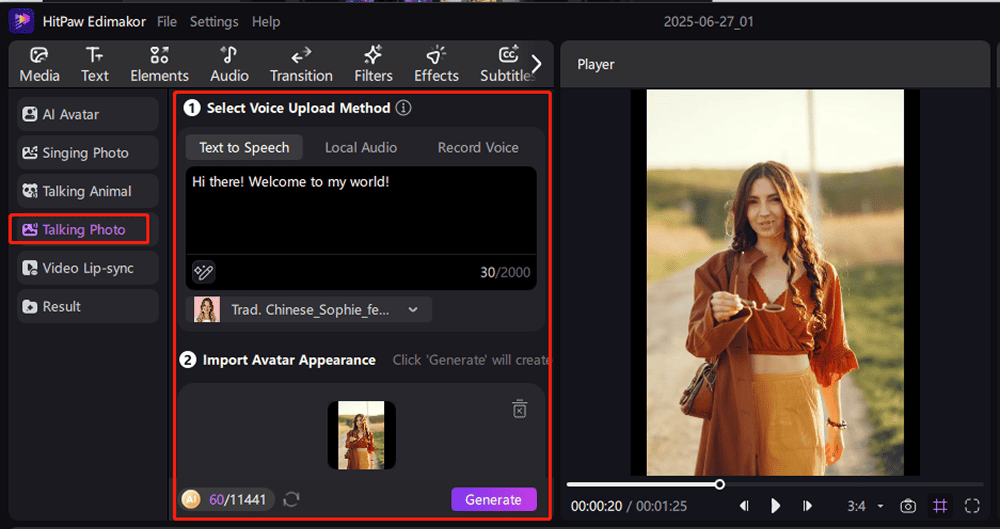Click the HitPaw Edimakor logo icon
Screen dimensions: 1000x529
coord(21,21)
